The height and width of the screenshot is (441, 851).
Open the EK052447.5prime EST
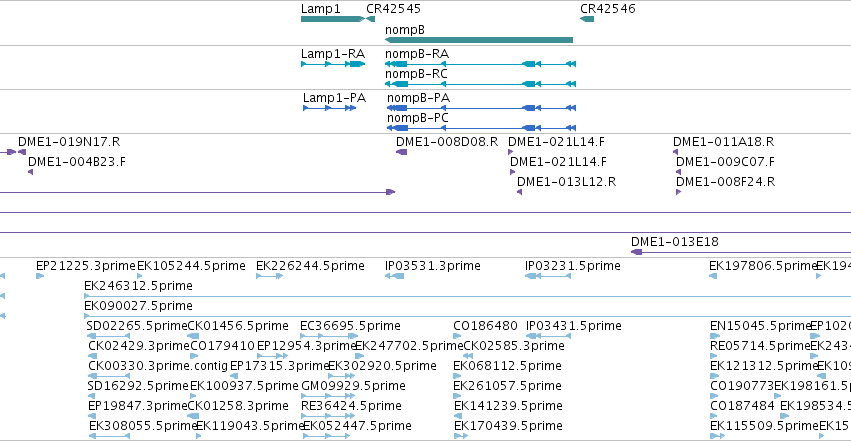[x=326, y=436]
